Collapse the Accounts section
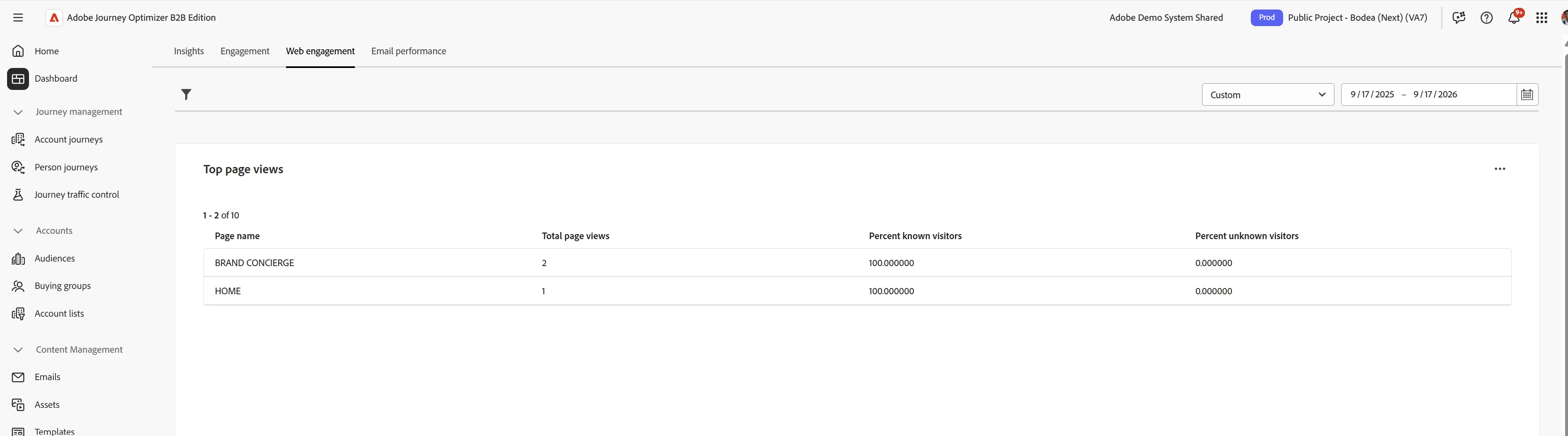Screen dimensions: 1568x436 (x=18, y=231)
